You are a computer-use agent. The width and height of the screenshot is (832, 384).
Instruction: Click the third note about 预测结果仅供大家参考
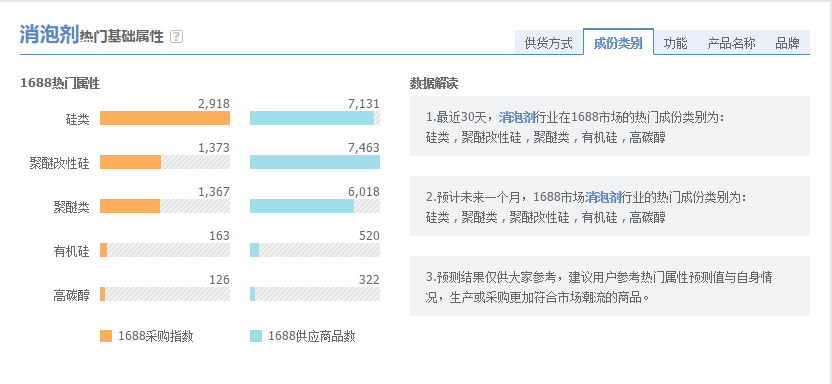point(610,286)
